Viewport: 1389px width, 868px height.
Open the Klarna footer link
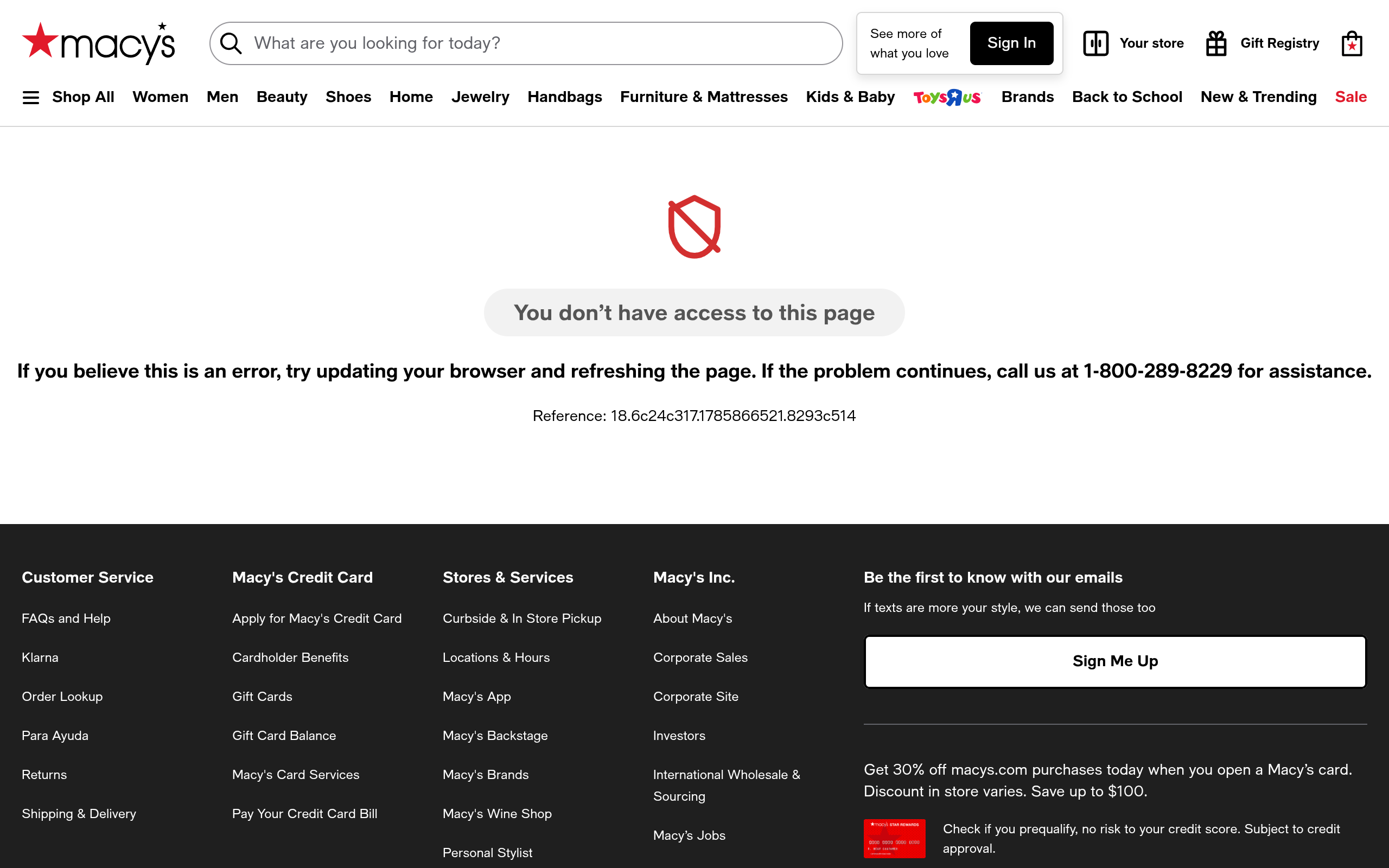pos(40,658)
